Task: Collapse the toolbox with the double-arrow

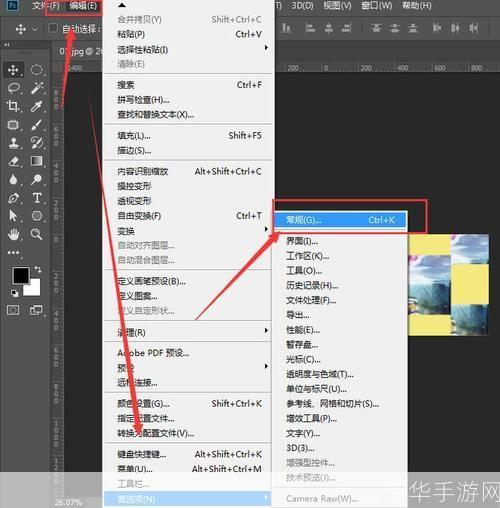Action: [7, 44]
